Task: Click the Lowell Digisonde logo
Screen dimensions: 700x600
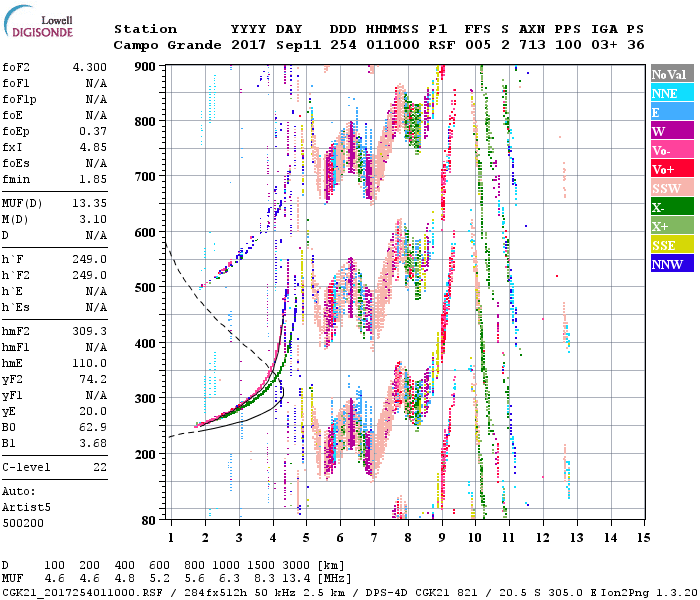Action: 39,21
